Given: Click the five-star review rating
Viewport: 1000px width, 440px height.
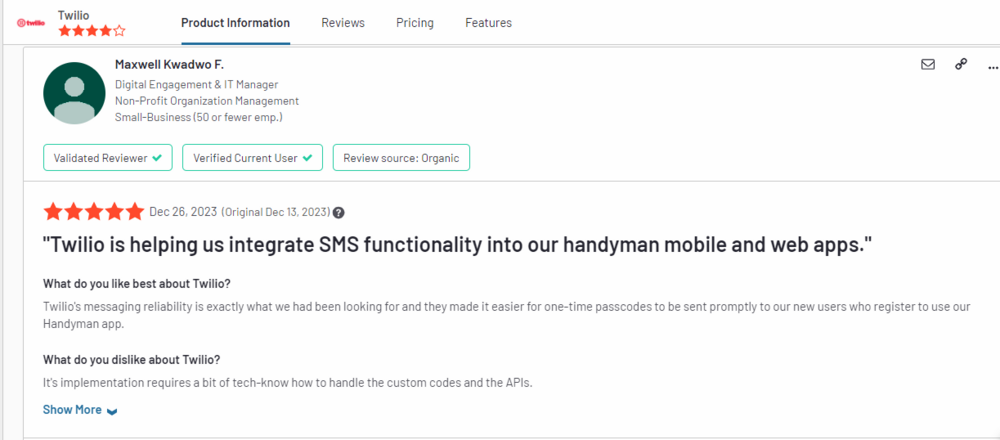Looking at the screenshot, I should tap(94, 212).
